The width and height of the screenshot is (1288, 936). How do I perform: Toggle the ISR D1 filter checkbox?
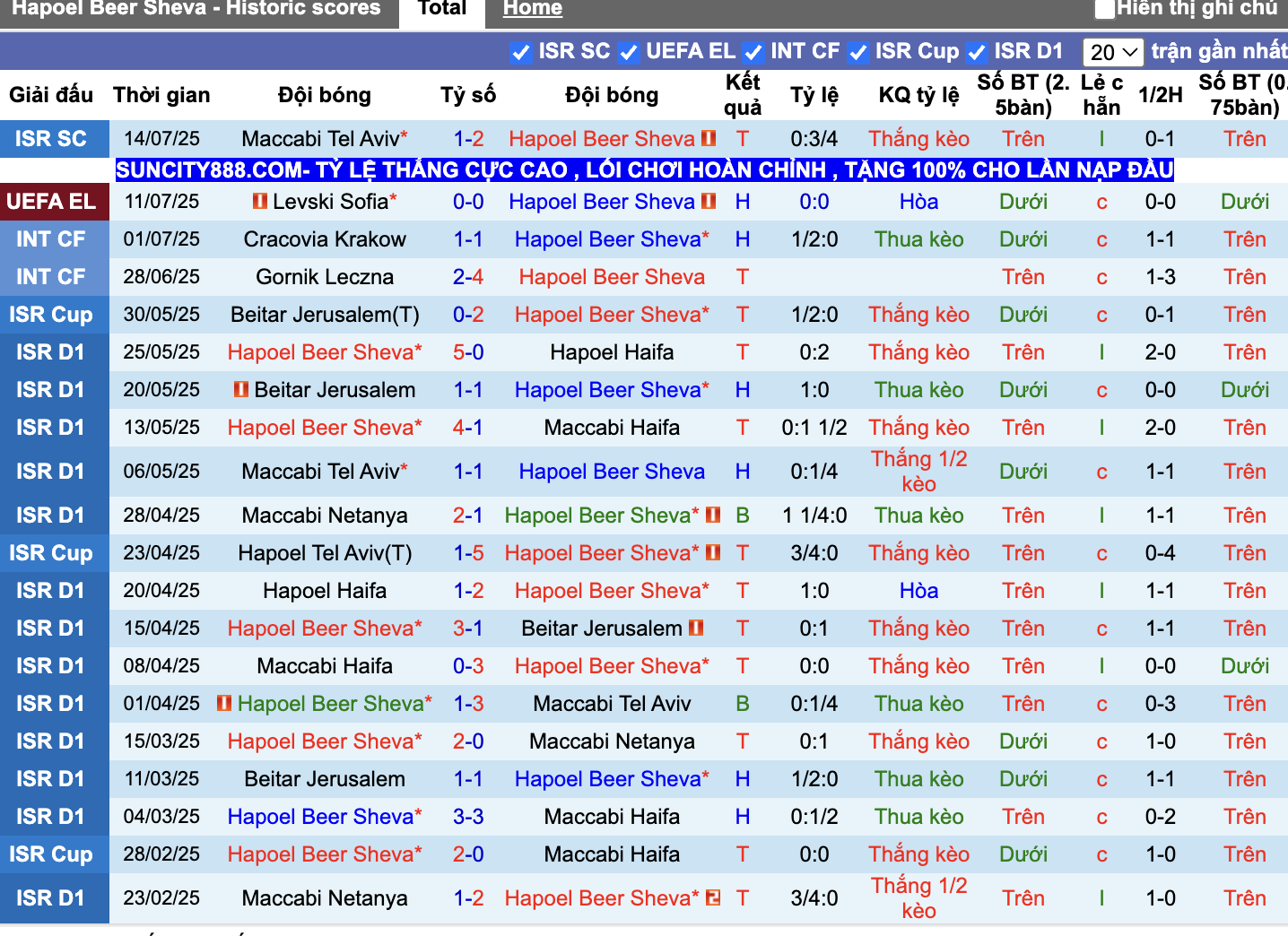pyautogui.click(x=977, y=52)
